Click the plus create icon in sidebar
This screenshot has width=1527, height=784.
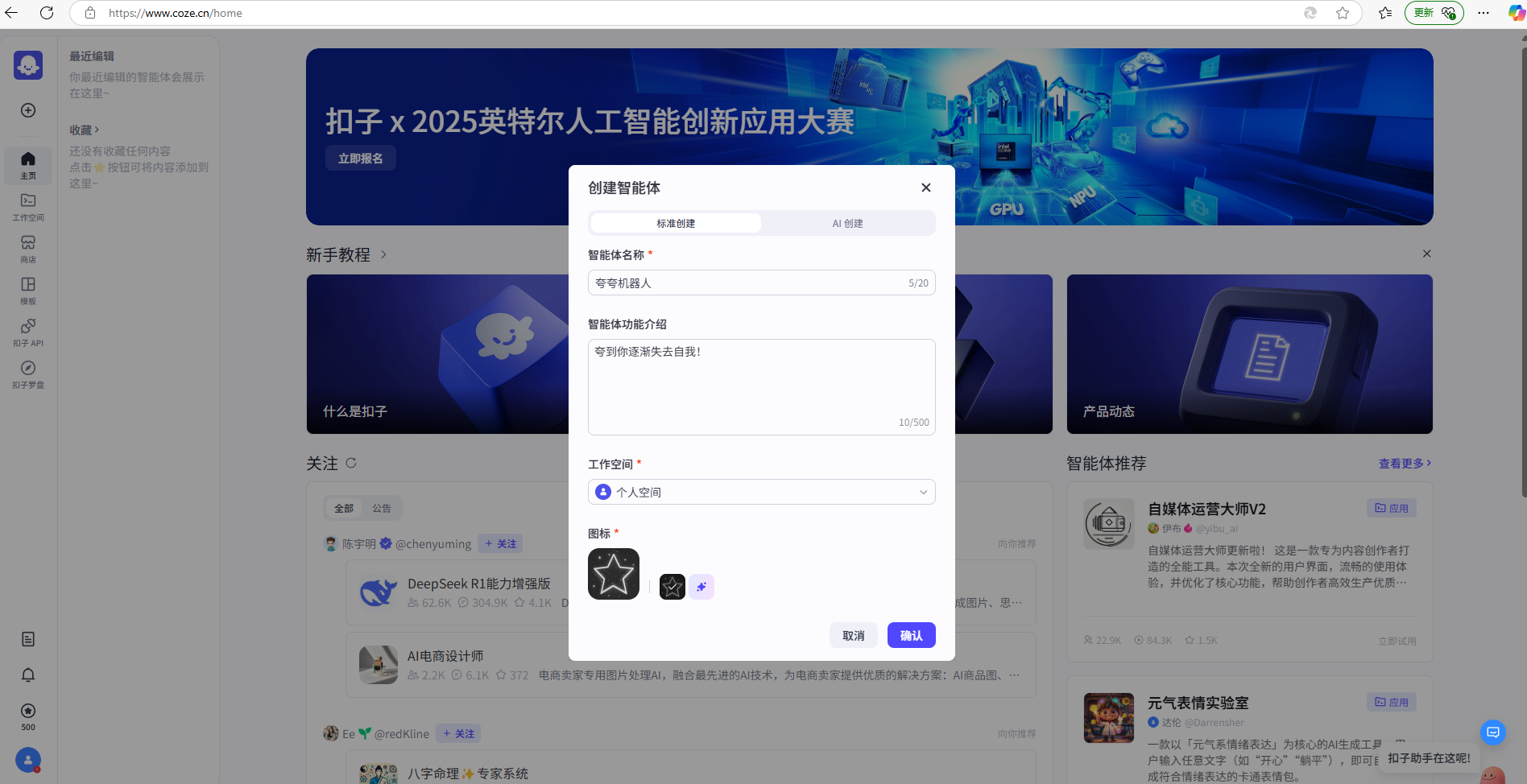pyautogui.click(x=28, y=110)
